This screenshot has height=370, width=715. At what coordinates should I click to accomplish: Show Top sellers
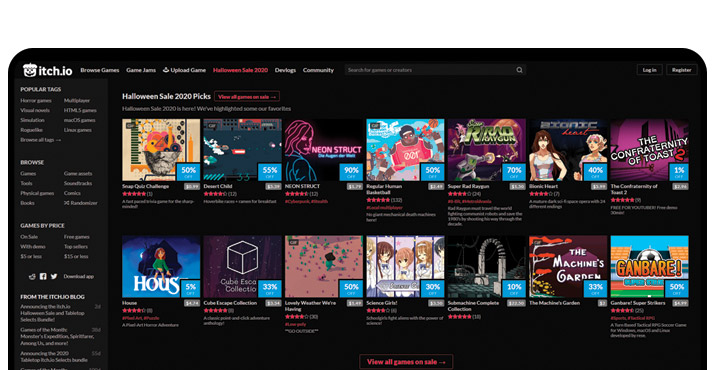[x=76, y=246]
